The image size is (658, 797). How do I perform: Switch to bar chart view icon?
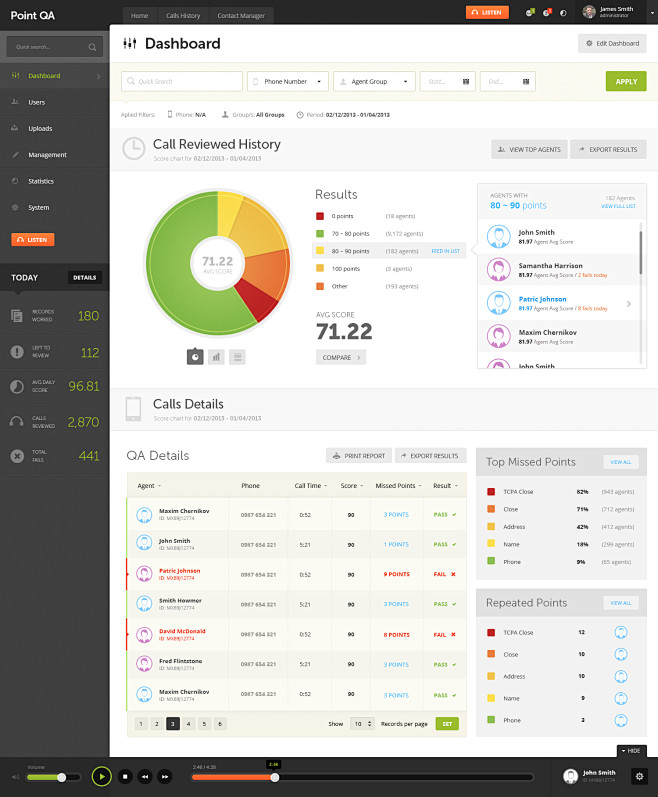click(216, 357)
